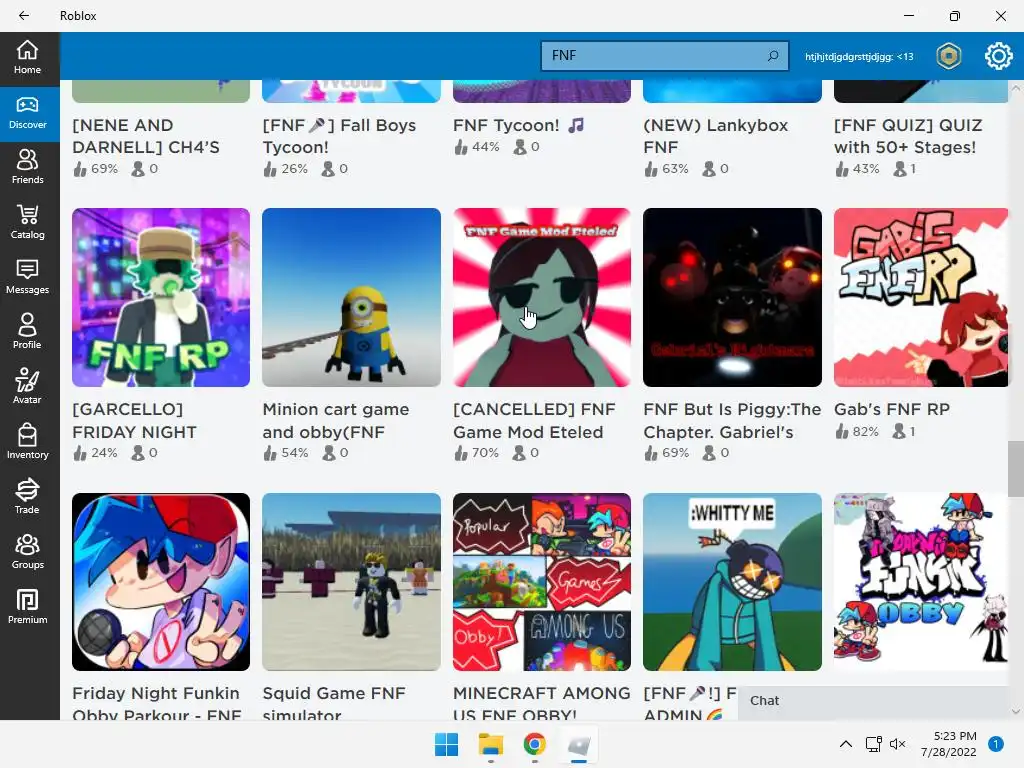Open the [GARCELLO] FRIDAY NIGHT game thumbnail
This screenshot has height=768, width=1024.
[161, 297]
